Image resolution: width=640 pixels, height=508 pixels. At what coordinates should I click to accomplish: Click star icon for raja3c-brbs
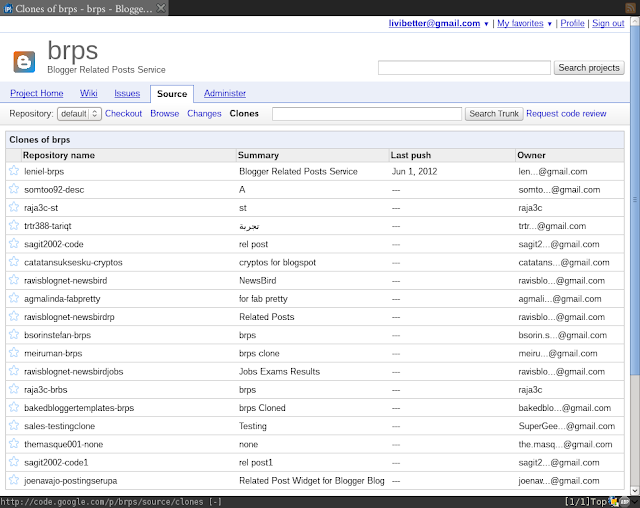pos(14,389)
